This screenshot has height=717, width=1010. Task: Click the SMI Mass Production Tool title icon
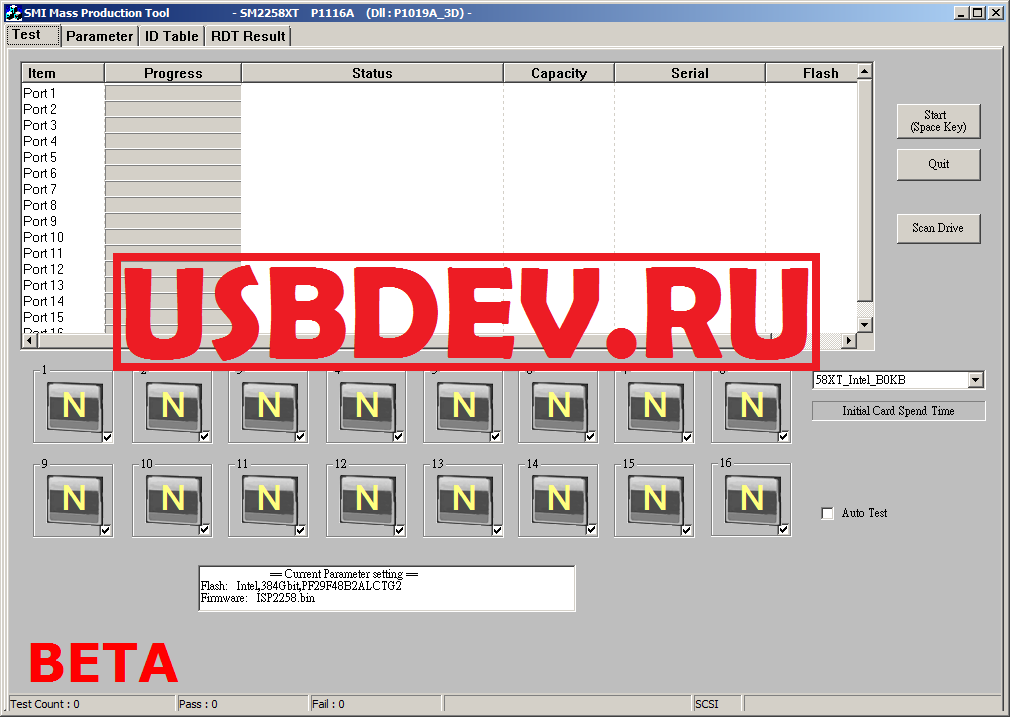[x=13, y=12]
